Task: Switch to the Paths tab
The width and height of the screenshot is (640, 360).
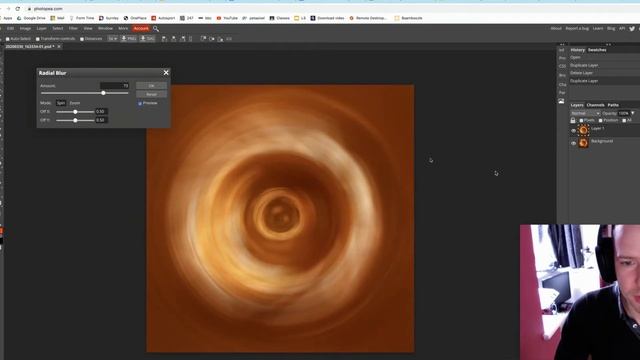Action: tap(613, 105)
